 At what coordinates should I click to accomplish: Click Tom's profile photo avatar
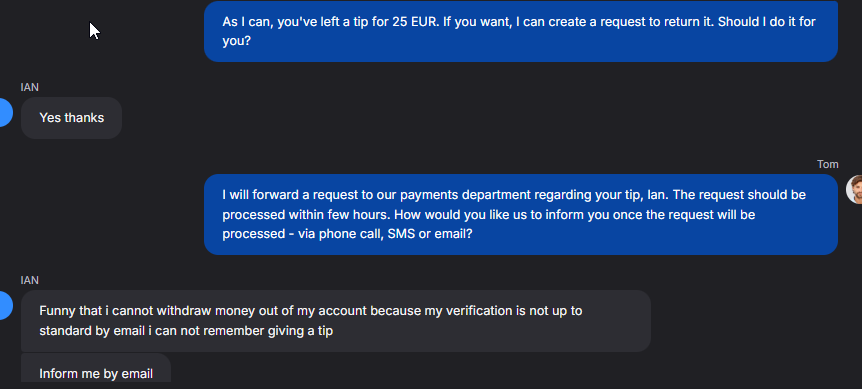(854, 190)
